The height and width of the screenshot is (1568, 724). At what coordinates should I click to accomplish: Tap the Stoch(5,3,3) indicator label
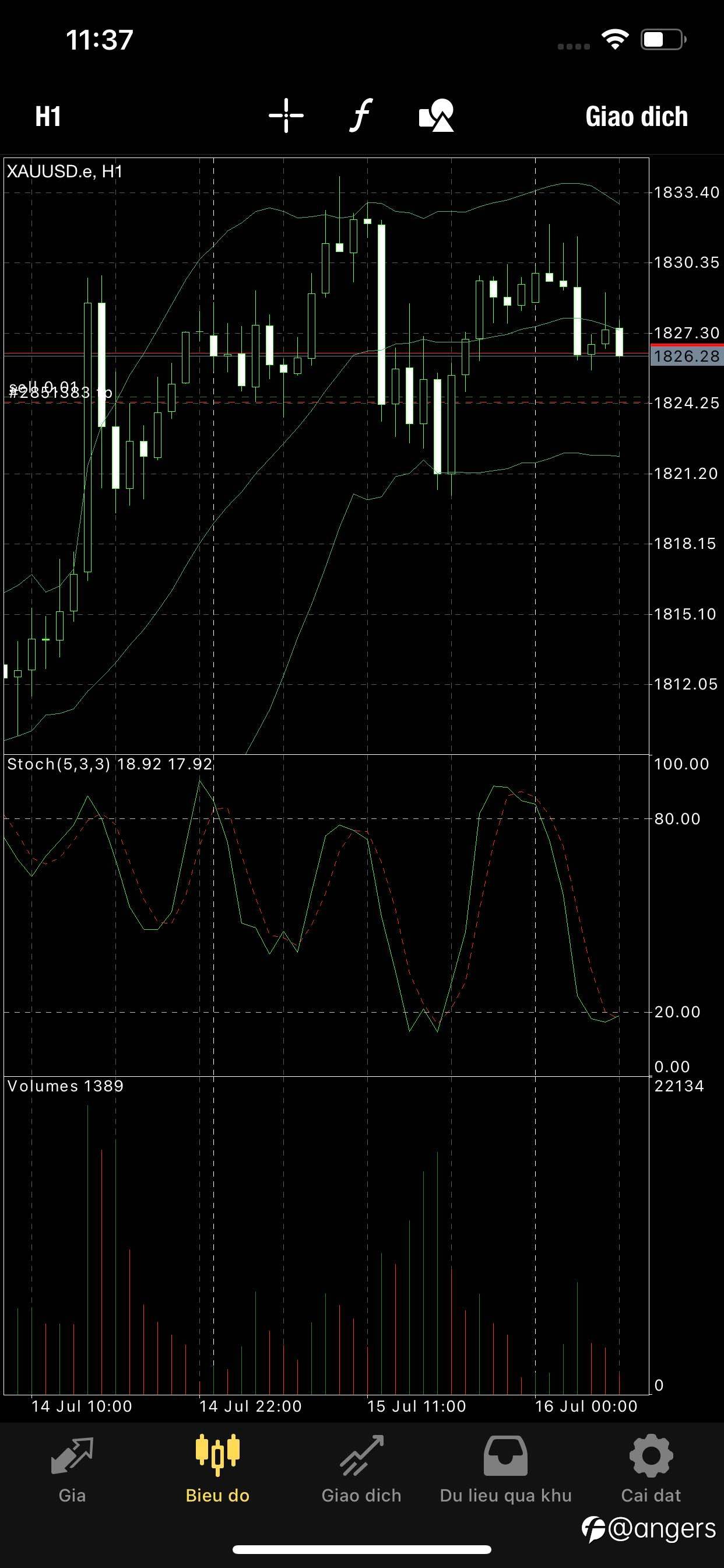click(x=110, y=764)
